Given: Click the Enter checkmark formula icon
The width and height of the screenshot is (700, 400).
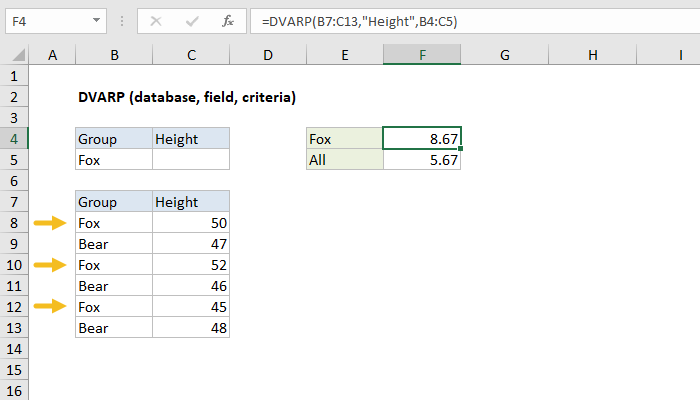Looking at the screenshot, I should point(192,21).
